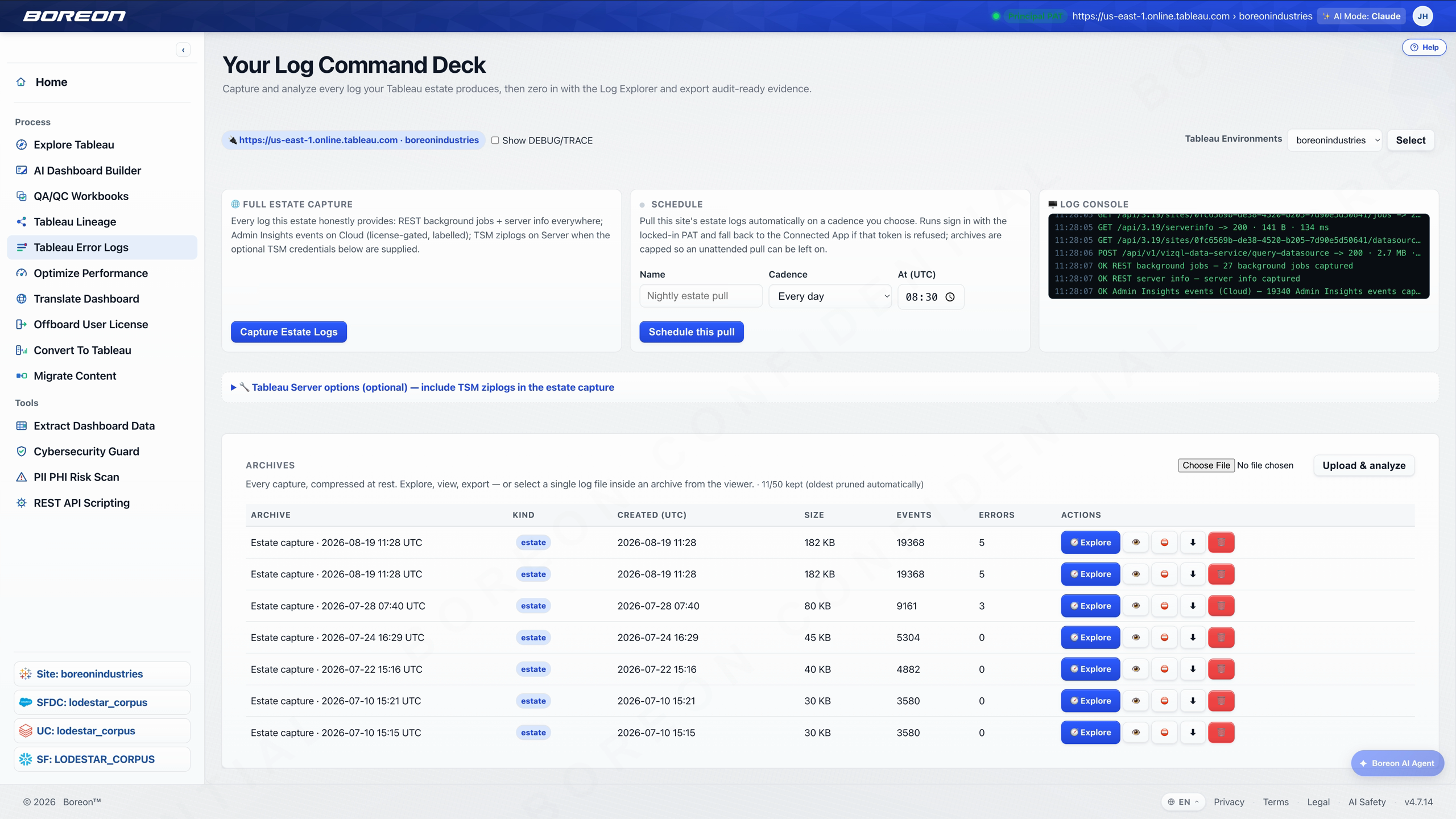Download the 2026-07-10 15:15 estate capture

1193,733
